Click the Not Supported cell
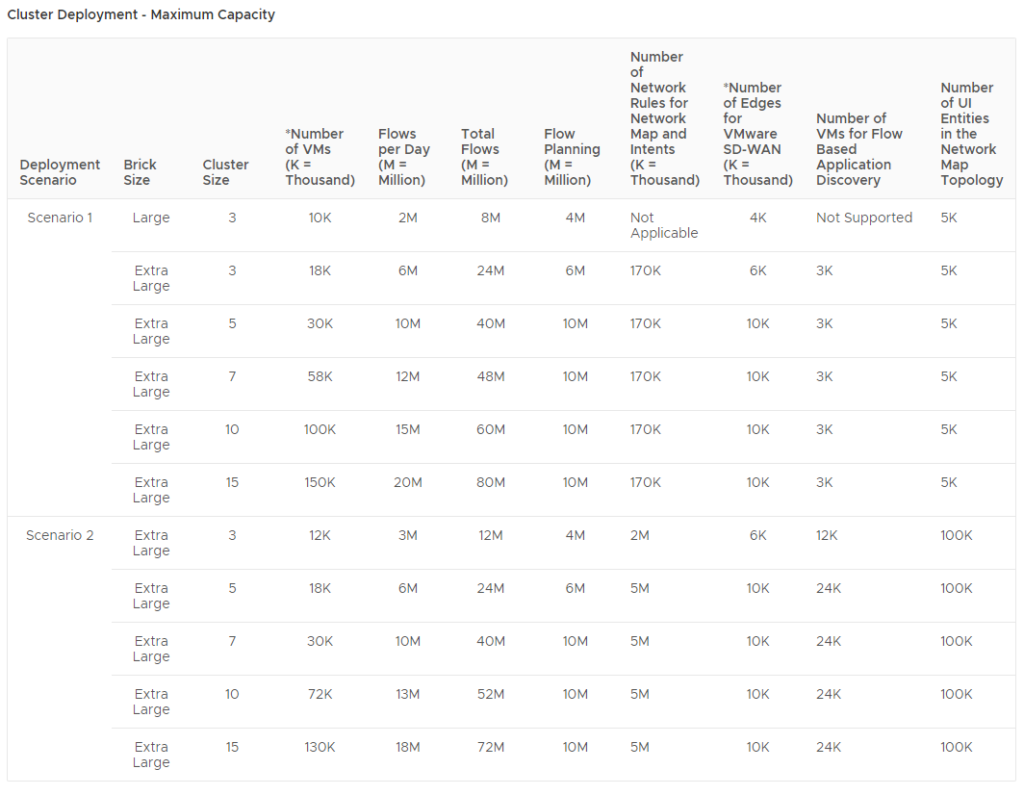This screenshot has height=795, width=1024. point(864,217)
